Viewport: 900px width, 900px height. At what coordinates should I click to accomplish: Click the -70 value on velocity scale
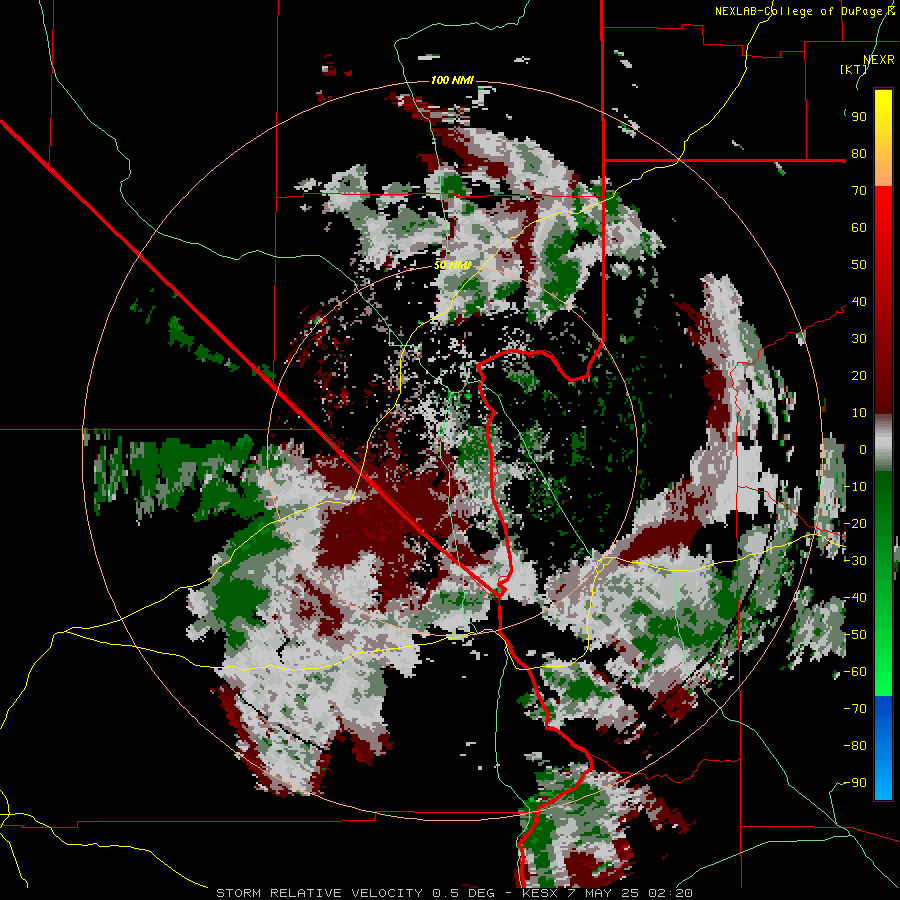coord(855,709)
